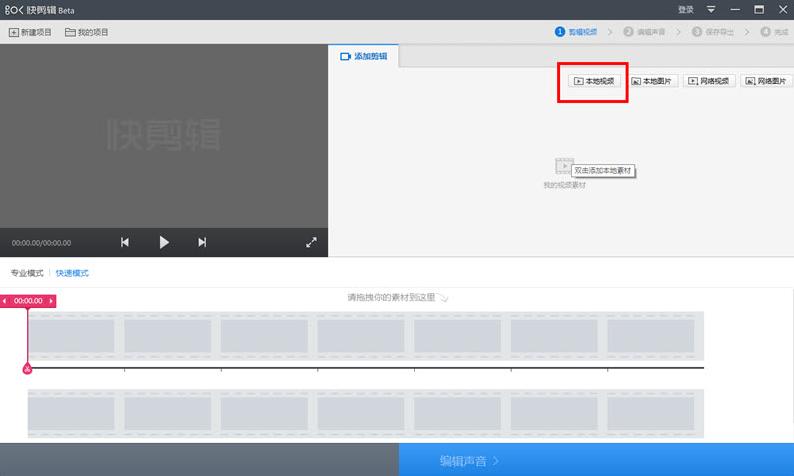Jump to previous frame in preview
Image resolution: width=794 pixels, height=476 pixels.
(x=125, y=242)
